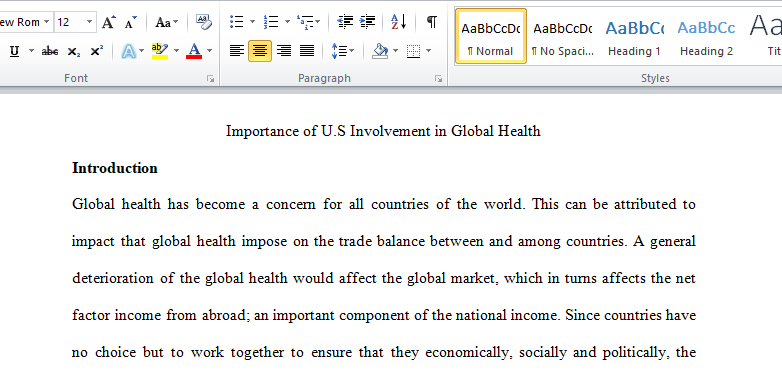This screenshot has width=782, height=371.
Task: Justify the paragraph text
Action: tap(307, 51)
